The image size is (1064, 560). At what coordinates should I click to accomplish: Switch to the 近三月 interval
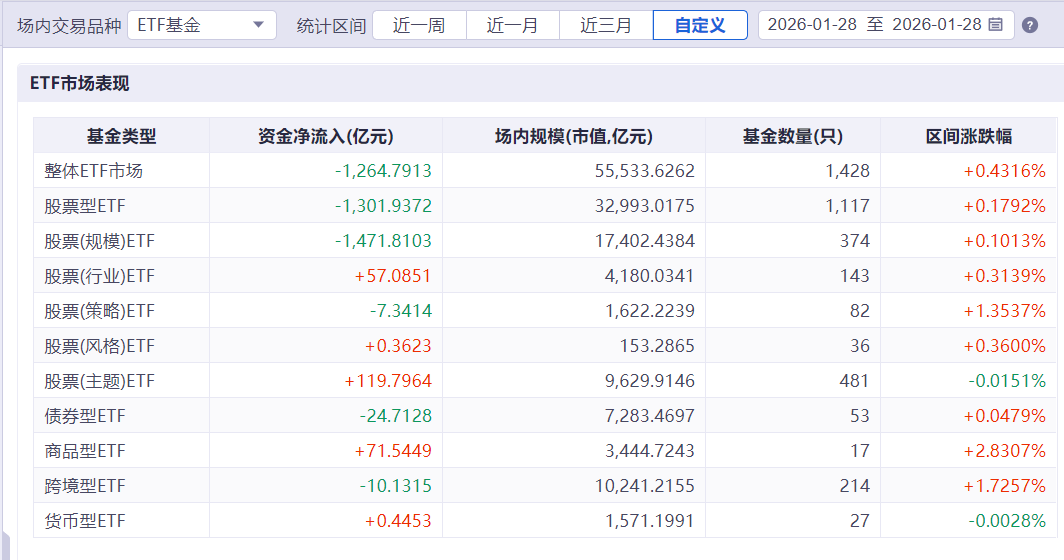[606, 26]
